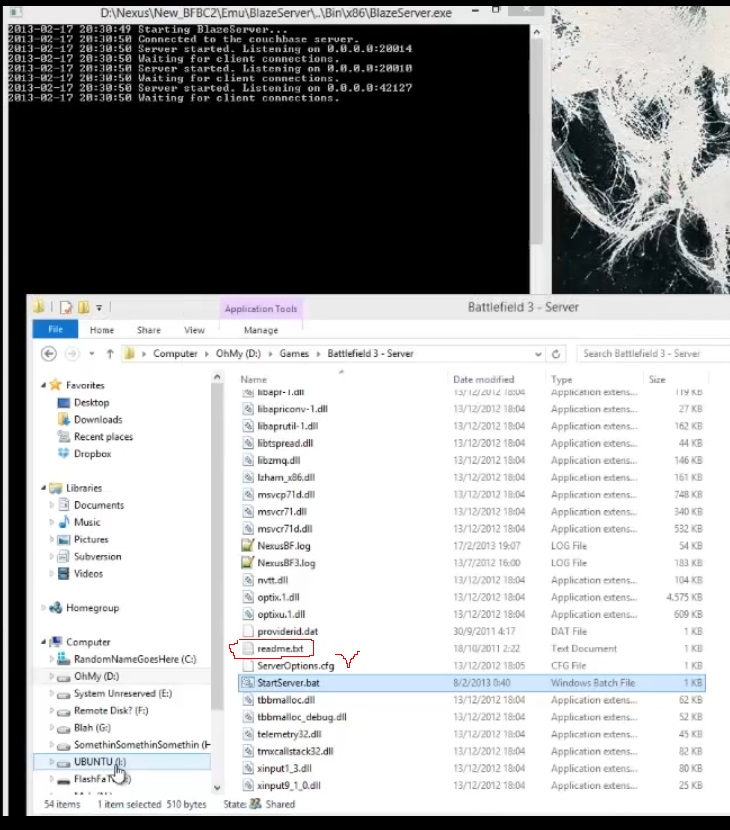The image size is (730, 830).
Task: Select ServerOptions.cfg file name
Action: 295,666
